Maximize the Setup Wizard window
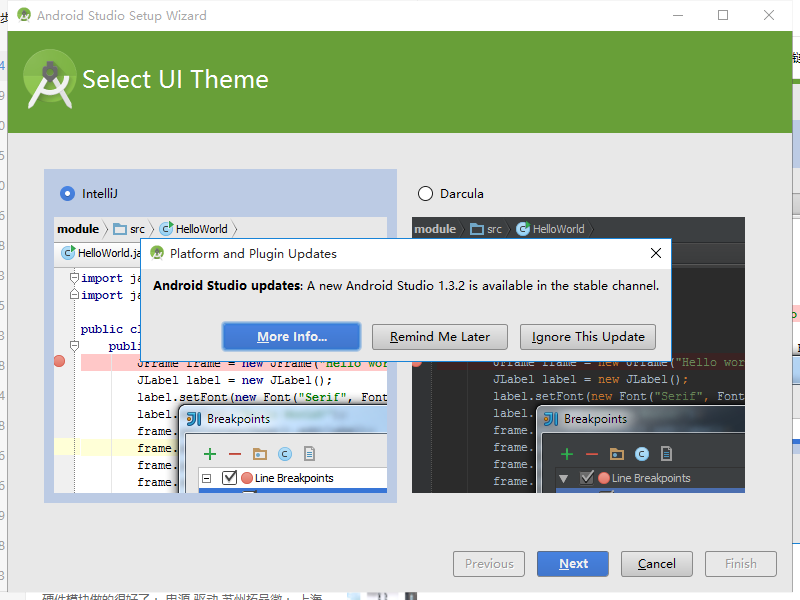 pyautogui.click(x=723, y=15)
